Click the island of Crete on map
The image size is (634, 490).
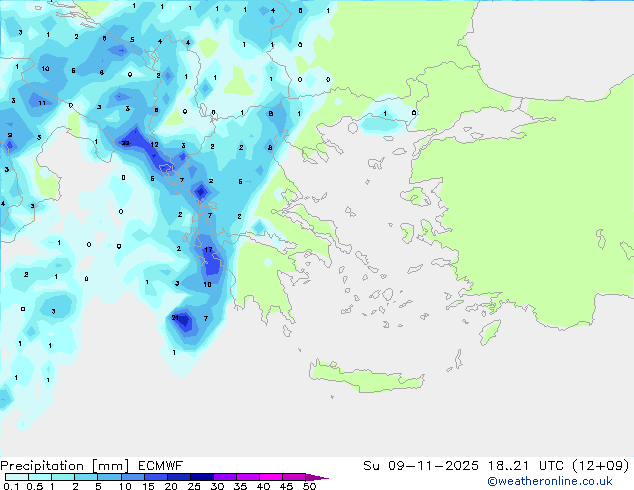[366, 377]
